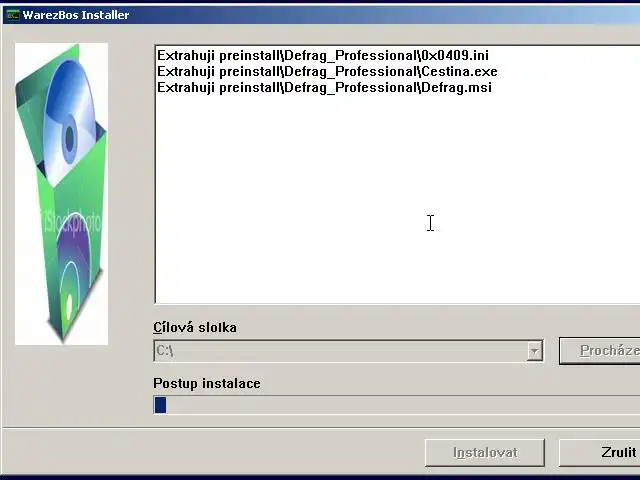Select the Cestina.exe extraction log line

[327, 72]
